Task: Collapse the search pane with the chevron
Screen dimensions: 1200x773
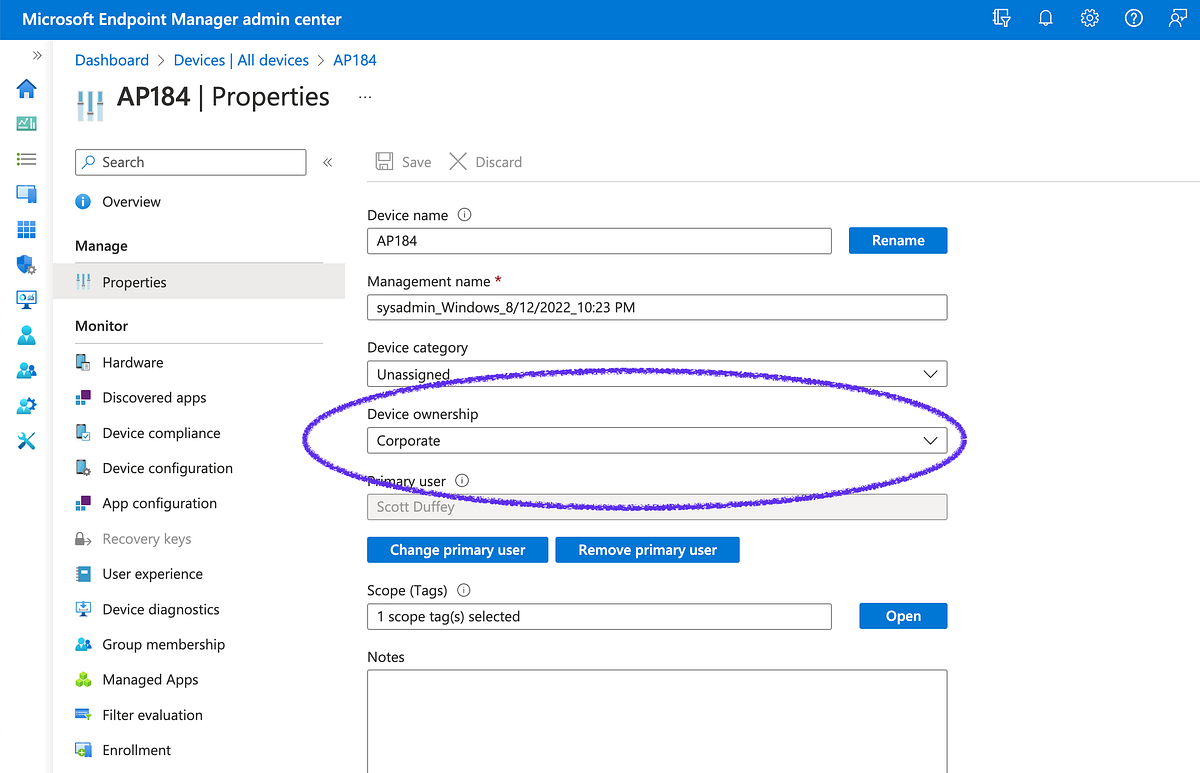Action: (327, 161)
